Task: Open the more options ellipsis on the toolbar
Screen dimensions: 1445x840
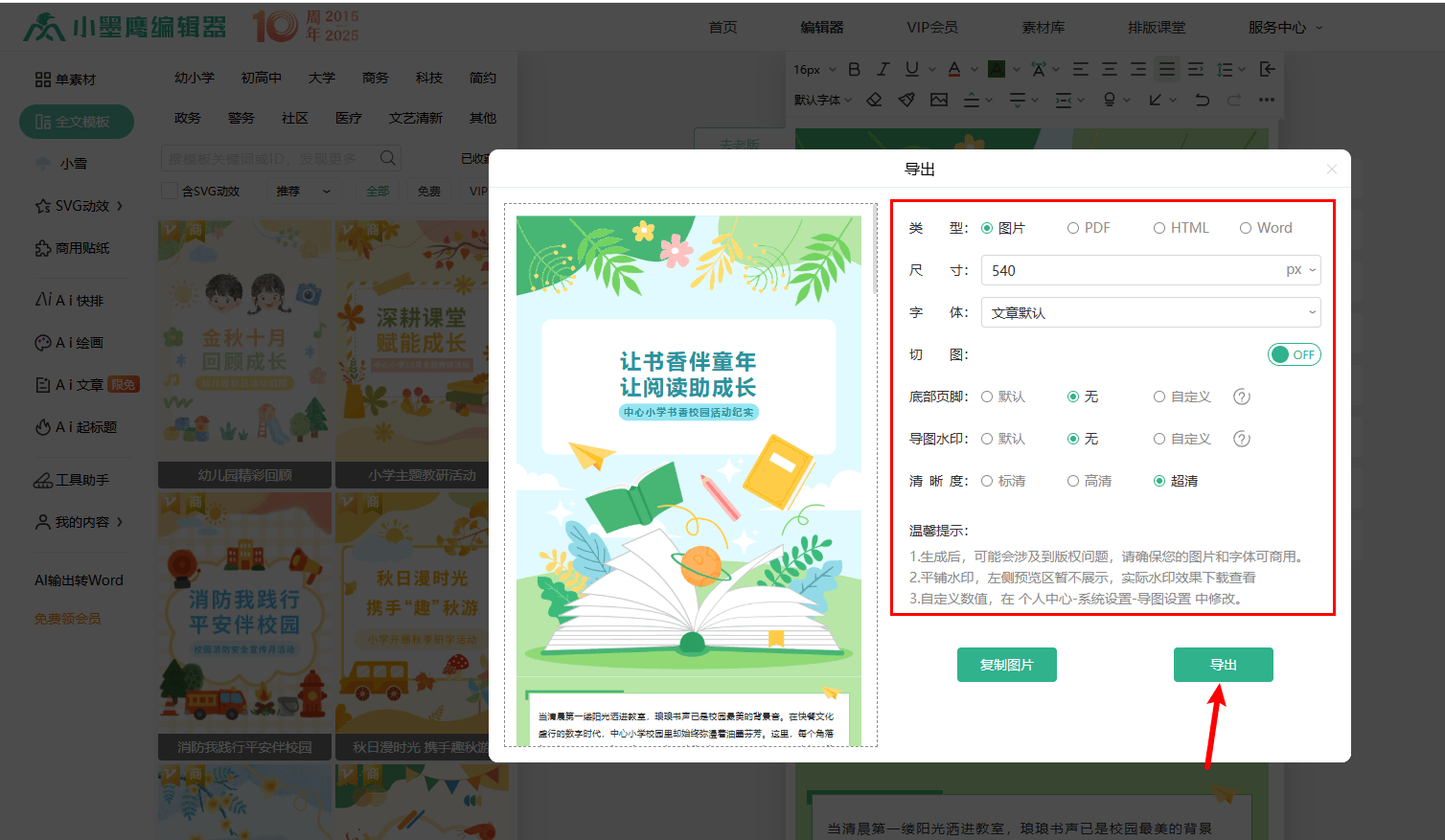Action: click(x=1269, y=100)
